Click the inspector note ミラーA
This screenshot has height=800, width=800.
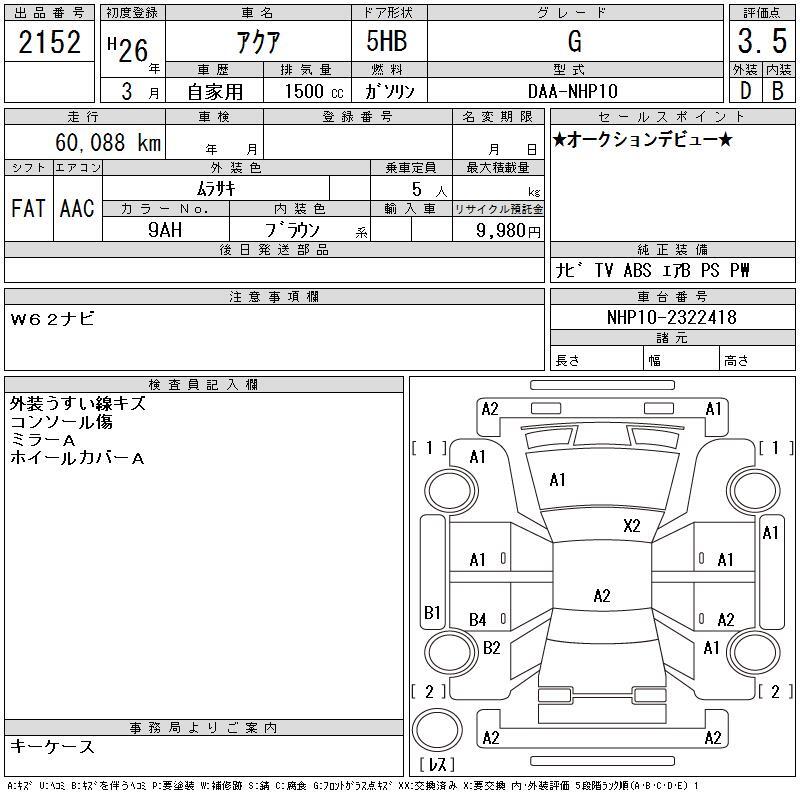pyautogui.click(x=43, y=440)
